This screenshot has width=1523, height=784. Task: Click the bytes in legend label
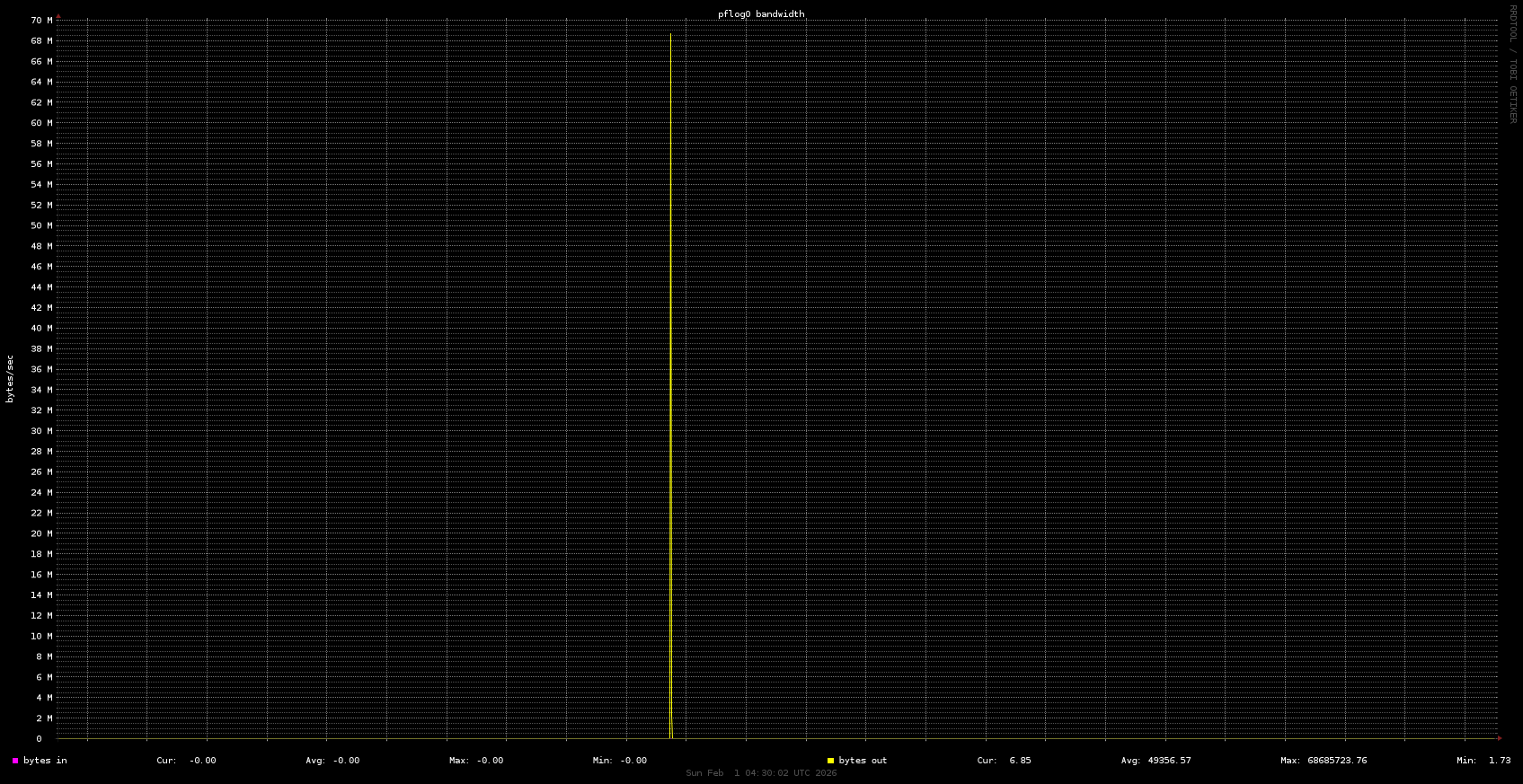coord(45,761)
